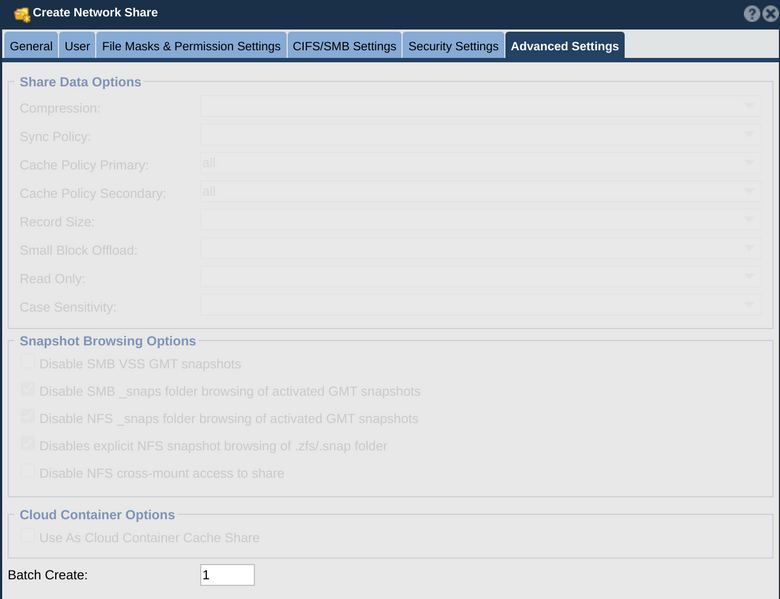Open Cache Policy Primary dropdown

tap(480, 163)
